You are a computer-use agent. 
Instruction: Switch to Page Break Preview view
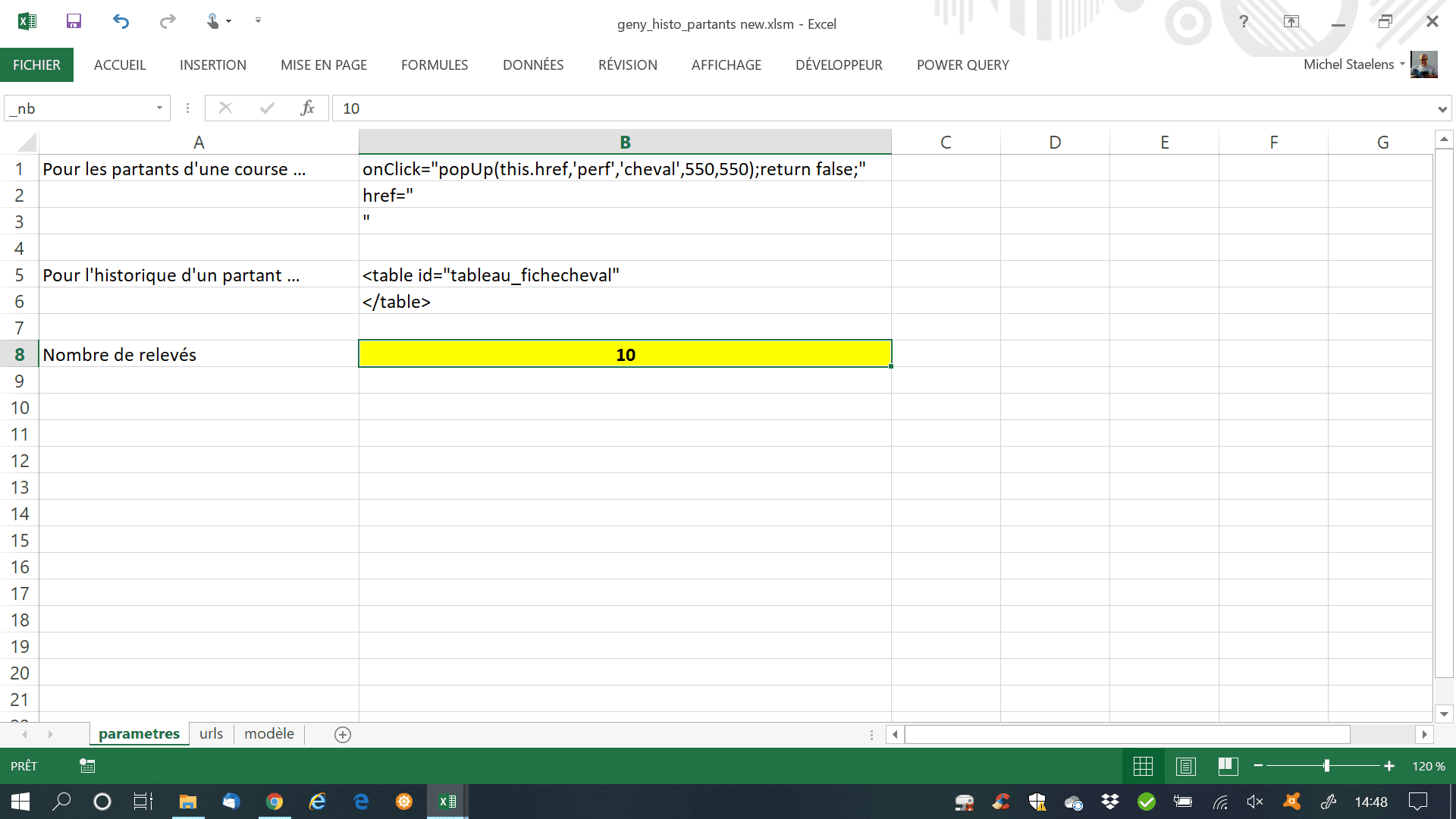(1228, 766)
